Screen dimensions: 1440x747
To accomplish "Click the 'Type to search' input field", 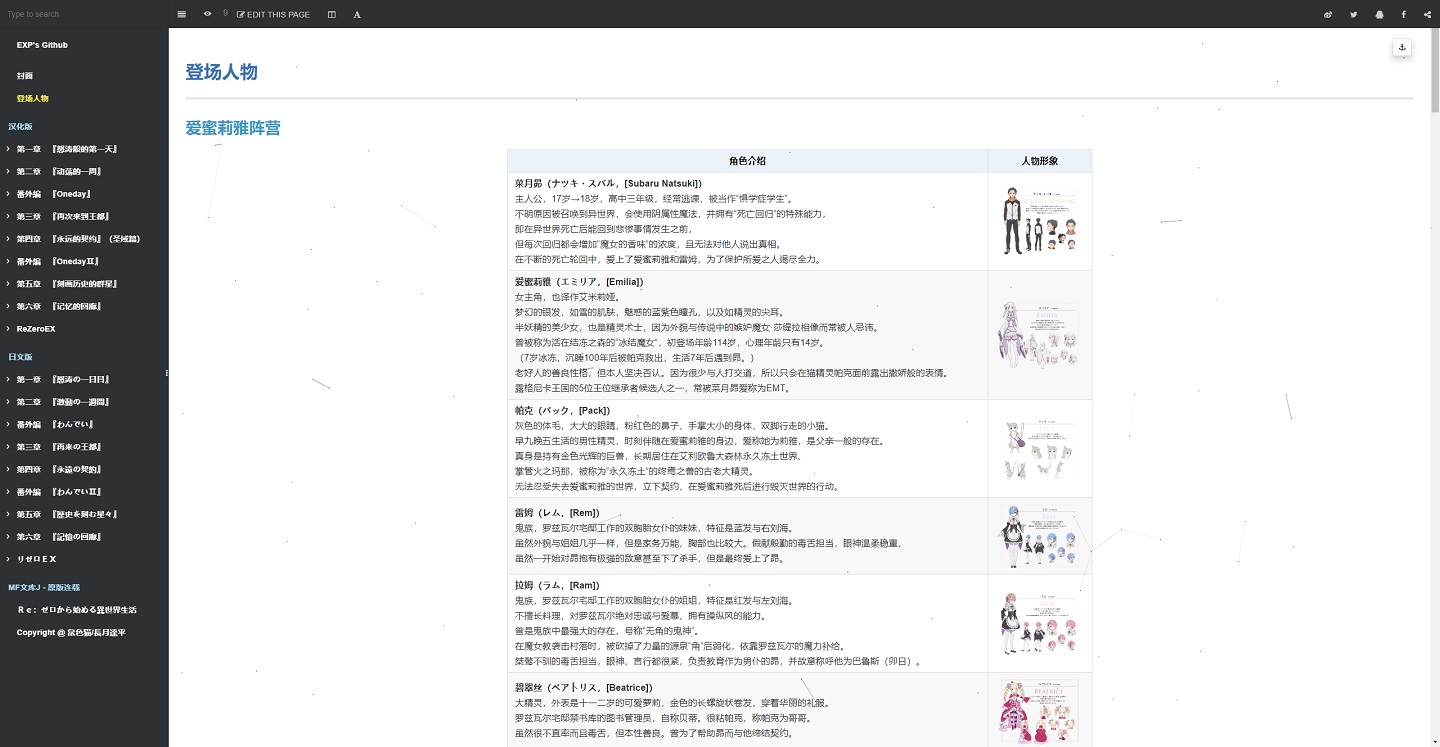I will 84,14.
